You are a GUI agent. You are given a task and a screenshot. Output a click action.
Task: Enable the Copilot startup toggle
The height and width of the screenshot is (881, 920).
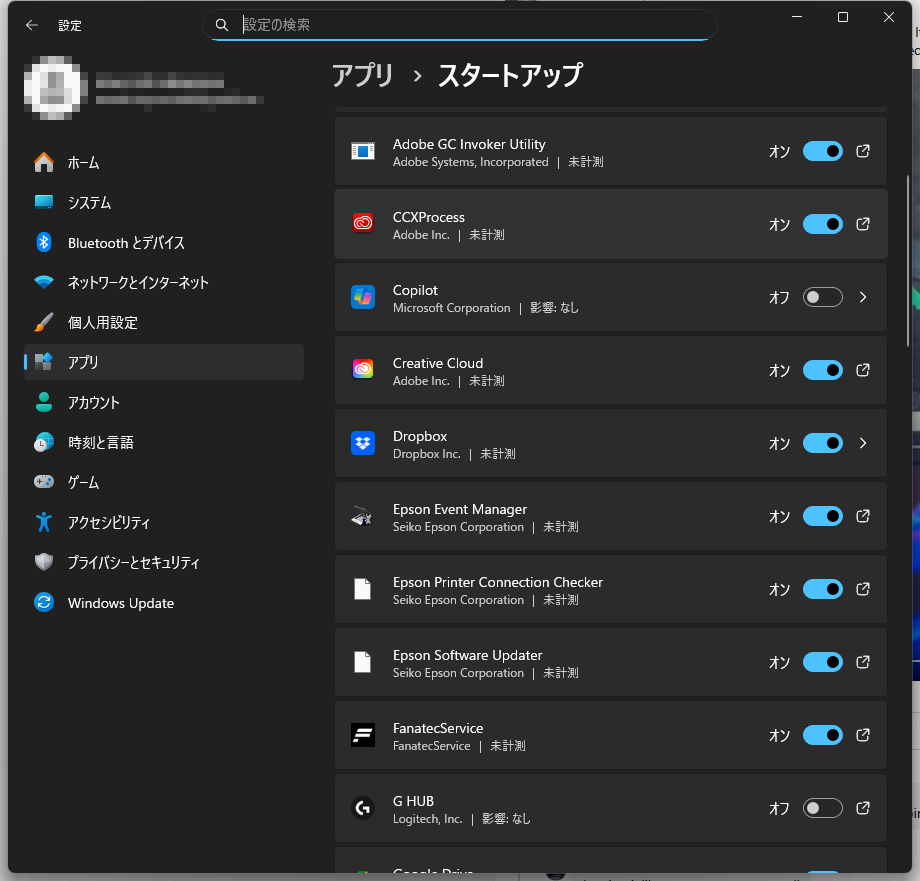point(822,297)
